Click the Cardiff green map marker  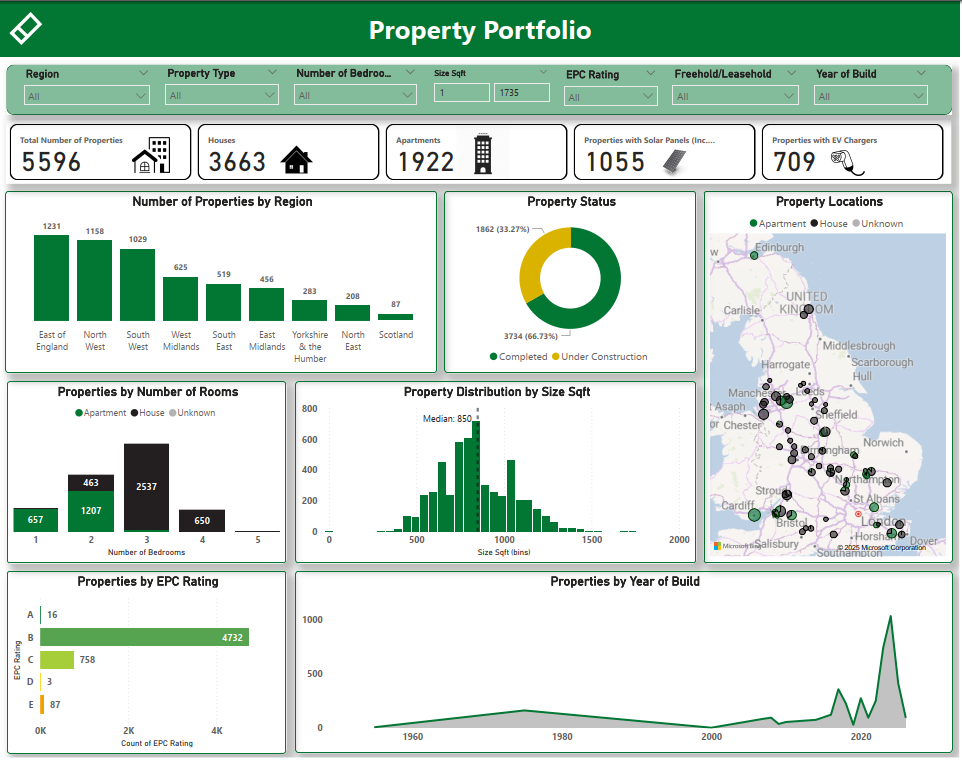pos(755,515)
